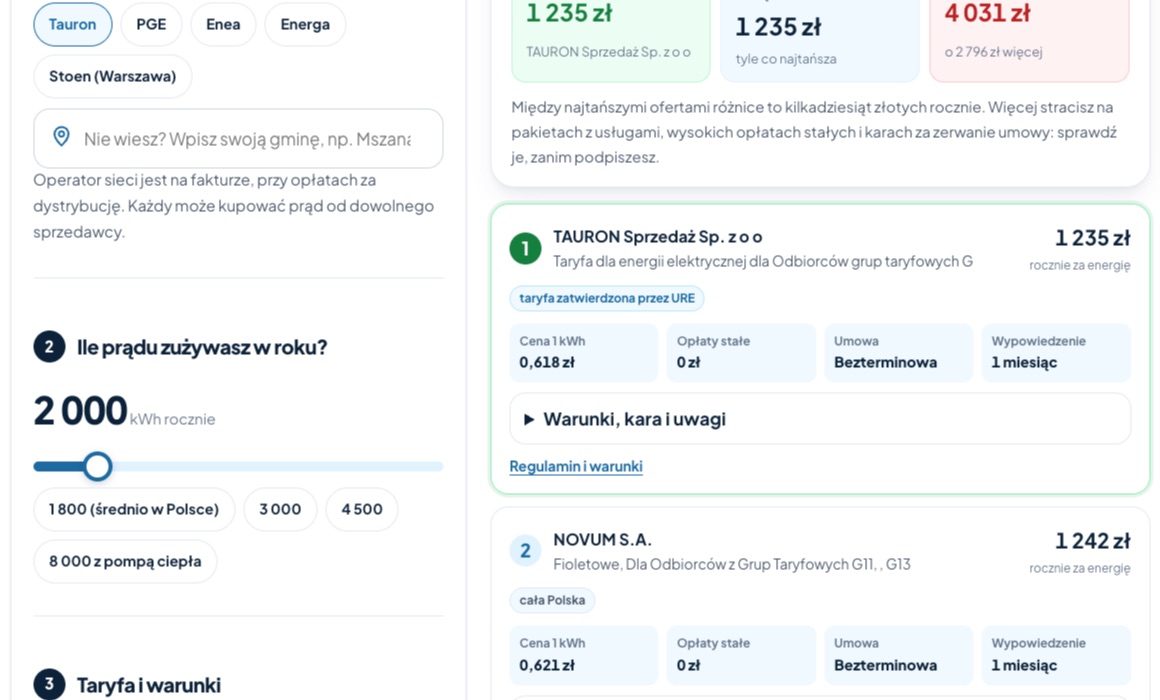1160x700 pixels.
Task: Click the location pin icon in search field
Action: (x=61, y=137)
